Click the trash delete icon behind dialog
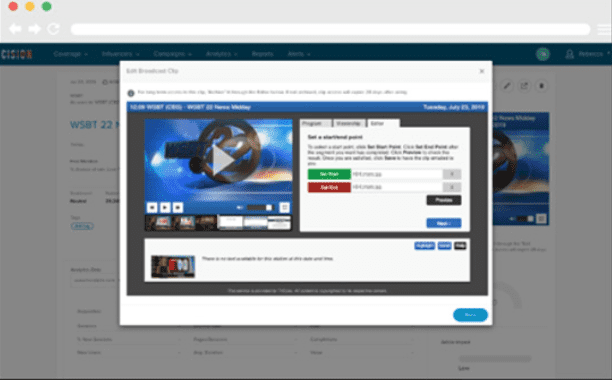 pos(541,86)
